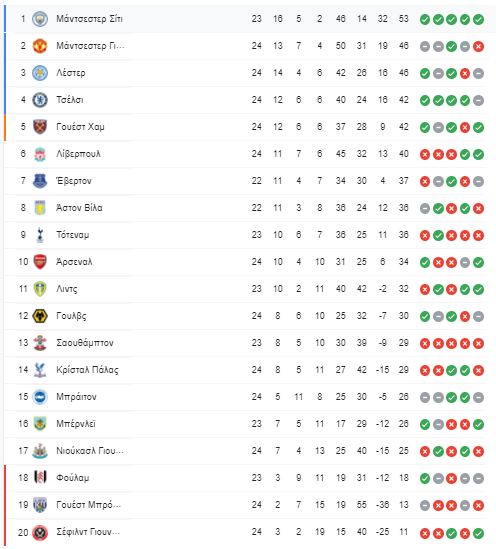The image size is (496, 549).
Task: Click Liverpool's first red loss form icon
Action: (x=425, y=154)
